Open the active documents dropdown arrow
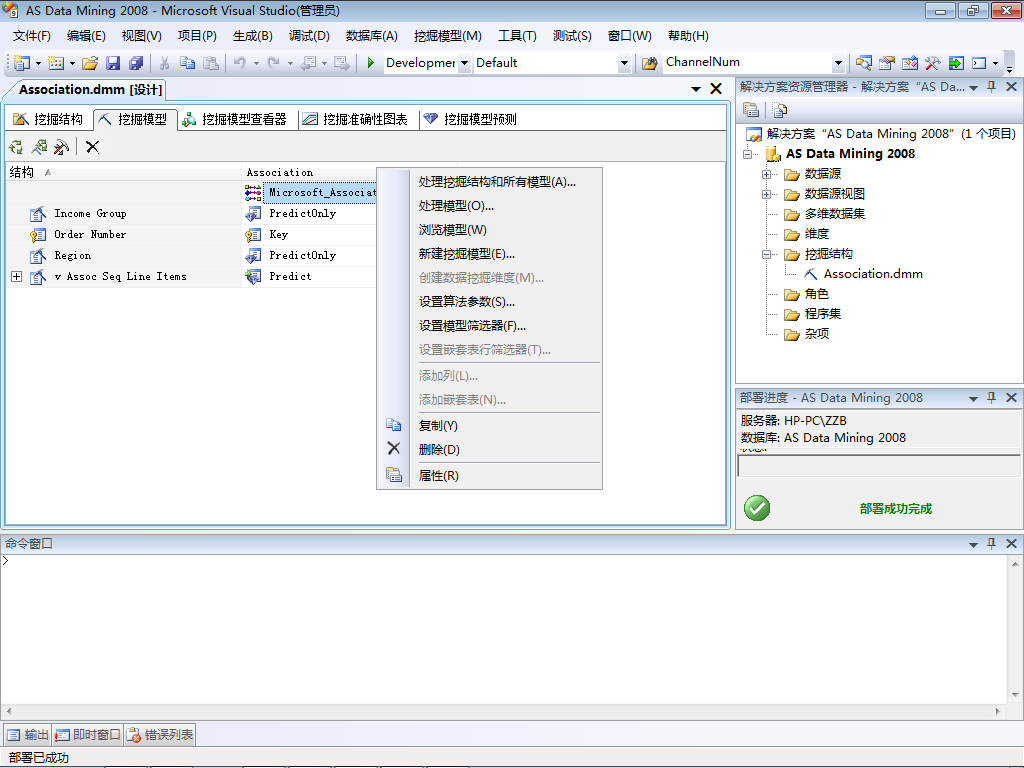The width and height of the screenshot is (1024, 768). [x=696, y=89]
